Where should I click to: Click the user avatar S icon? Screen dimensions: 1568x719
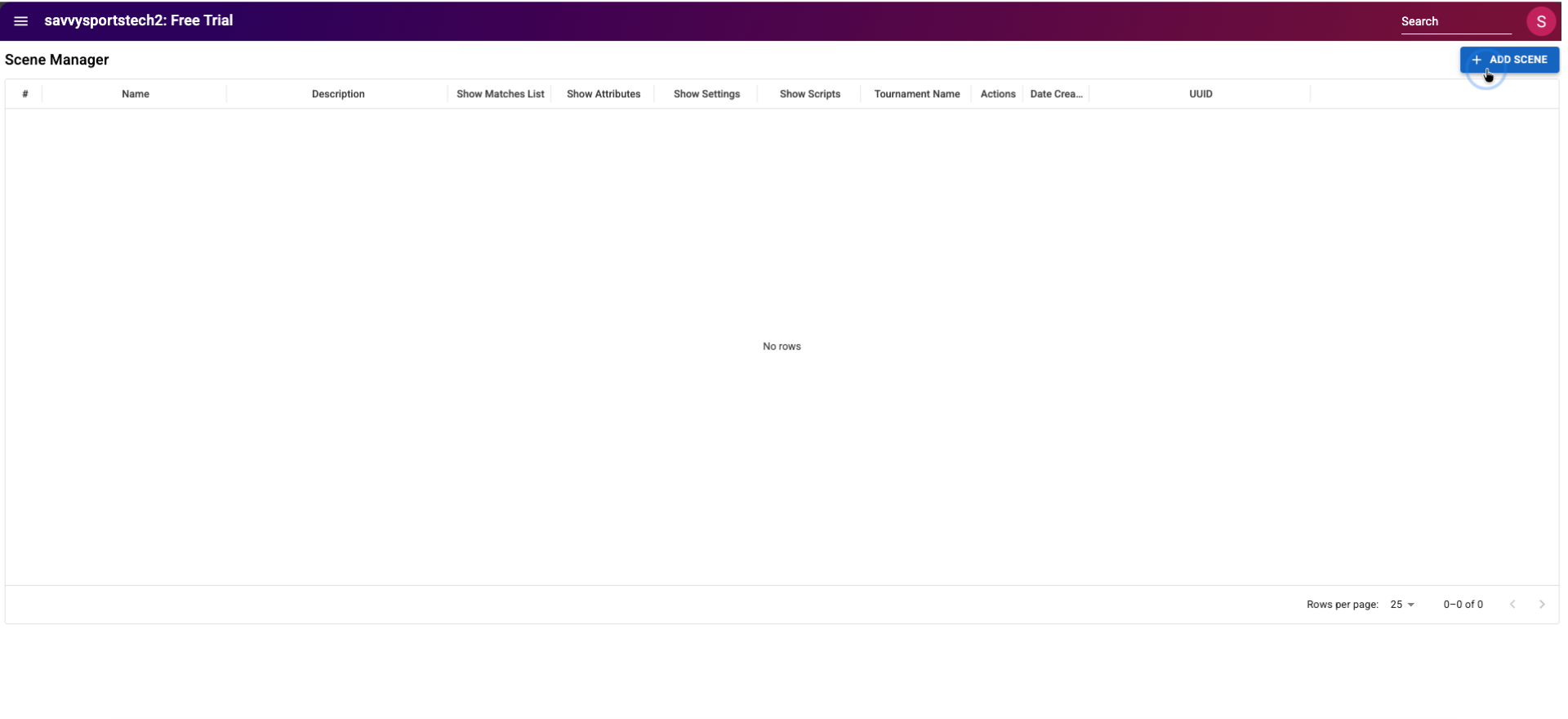click(1540, 21)
